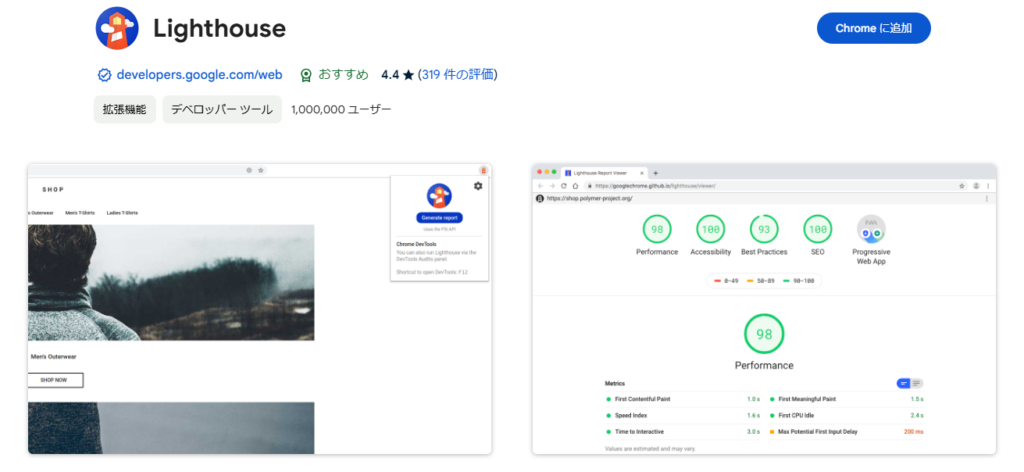Click the Max Potential First Input Delay row
The image size is (1024, 472).
846,432
